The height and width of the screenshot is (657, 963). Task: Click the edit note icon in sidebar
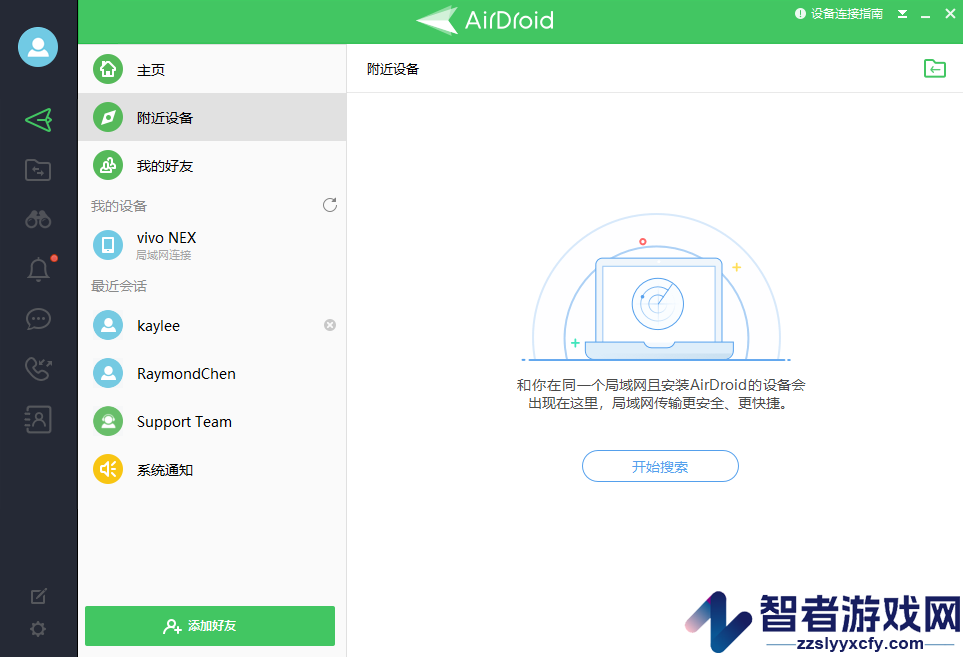[38, 596]
